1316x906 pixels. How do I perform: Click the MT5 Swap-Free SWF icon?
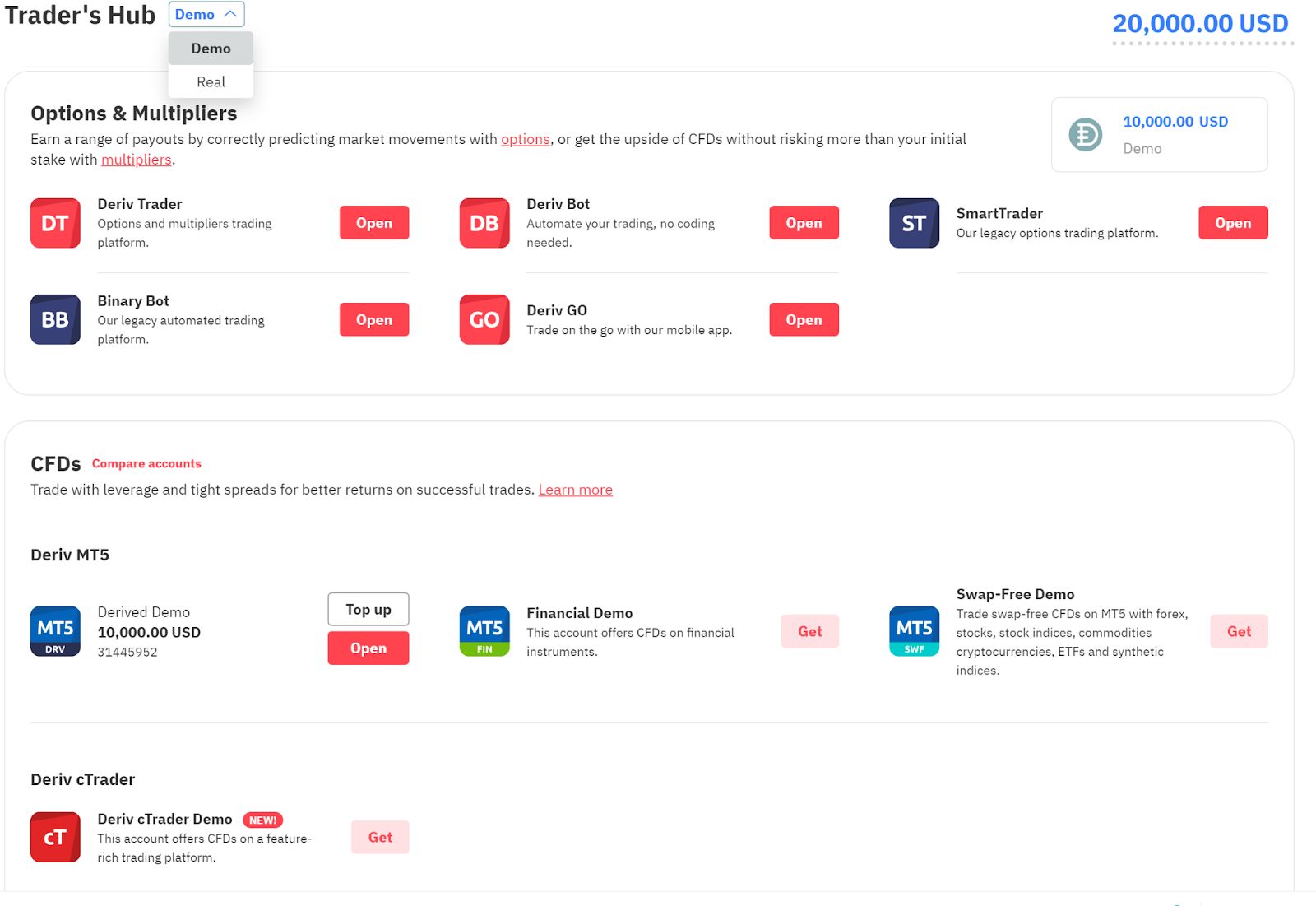914,631
